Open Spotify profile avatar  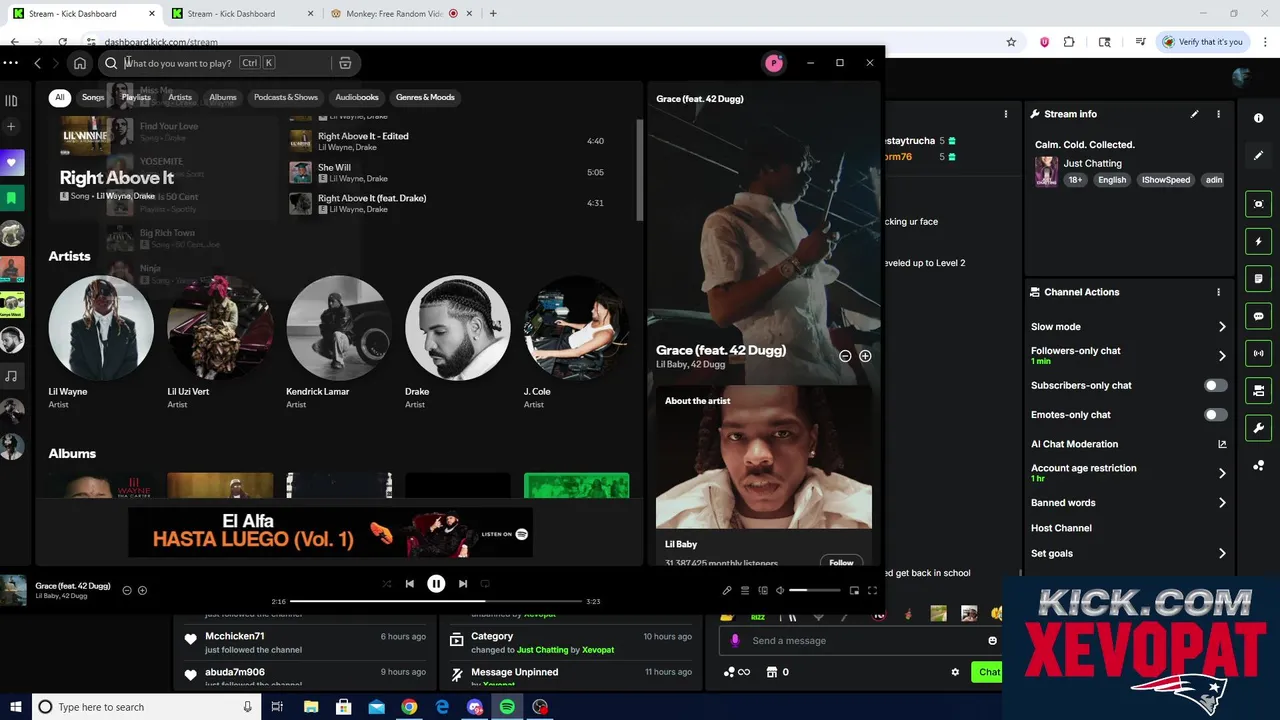(x=774, y=63)
